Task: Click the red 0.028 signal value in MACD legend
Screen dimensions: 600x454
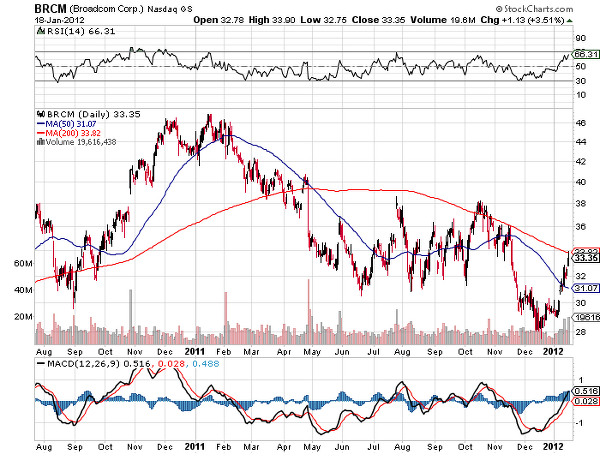Action: pos(171,364)
